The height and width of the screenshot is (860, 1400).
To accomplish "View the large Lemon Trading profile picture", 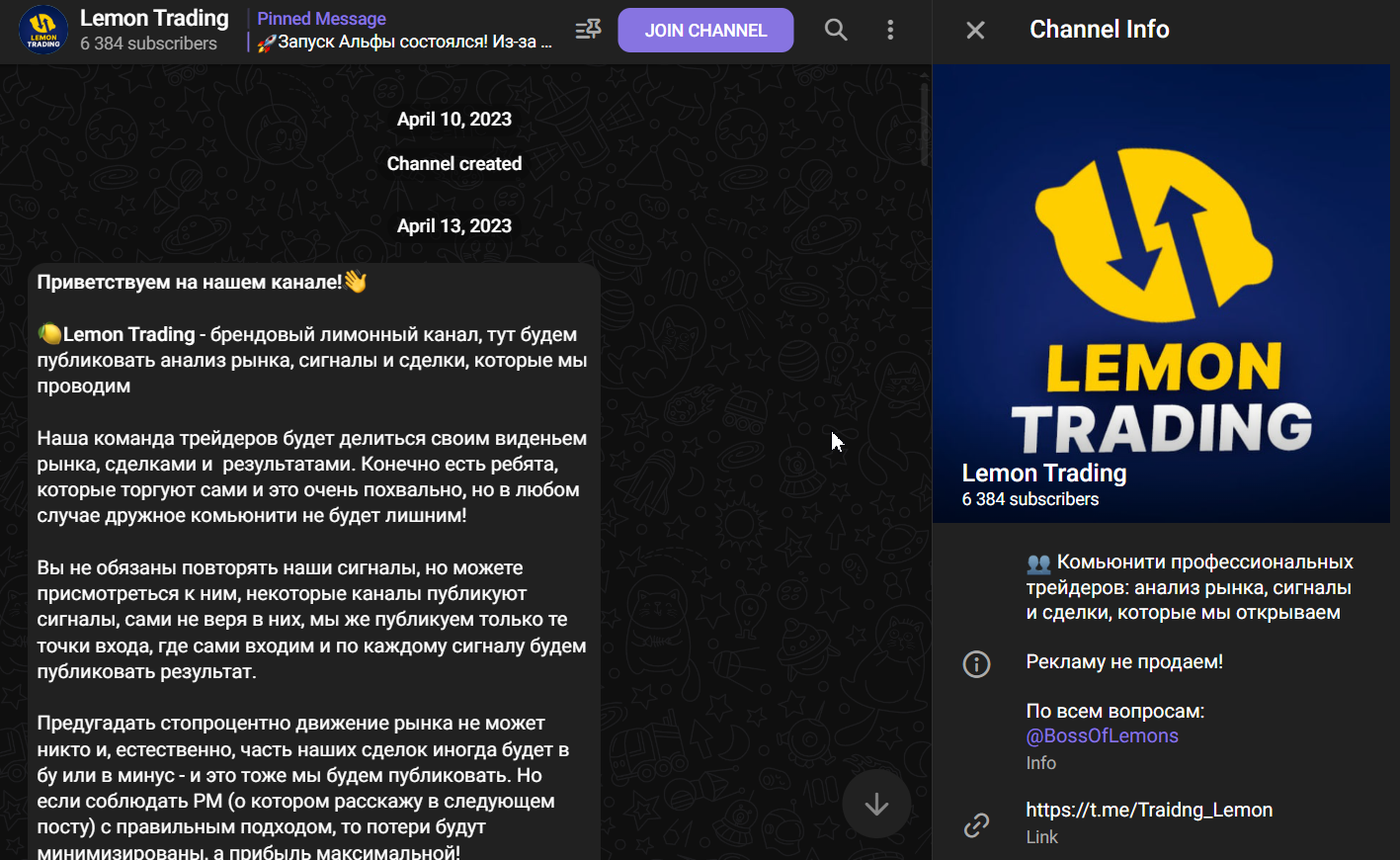I will pos(1161,294).
